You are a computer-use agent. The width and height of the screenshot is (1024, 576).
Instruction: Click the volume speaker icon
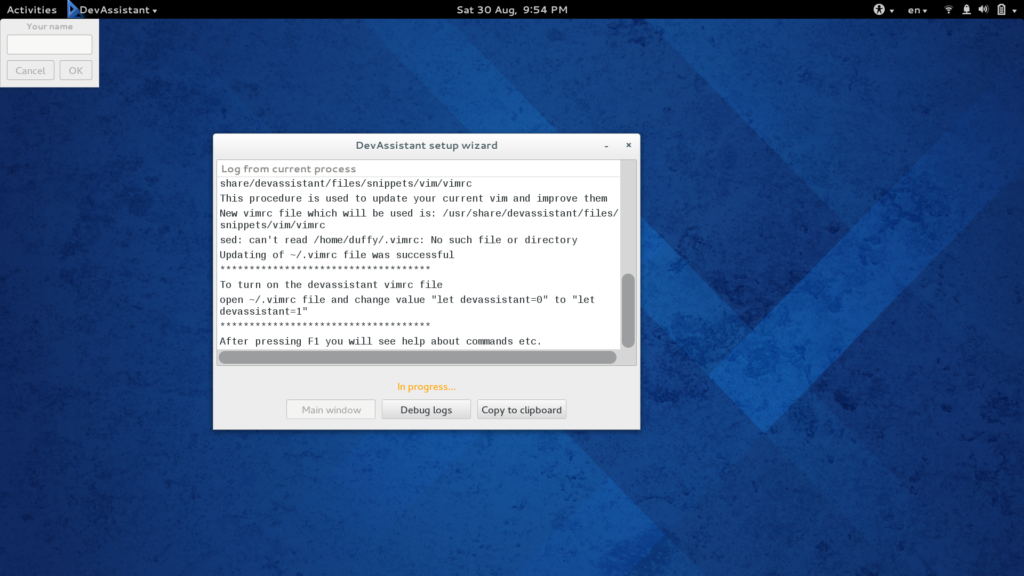click(984, 10)
